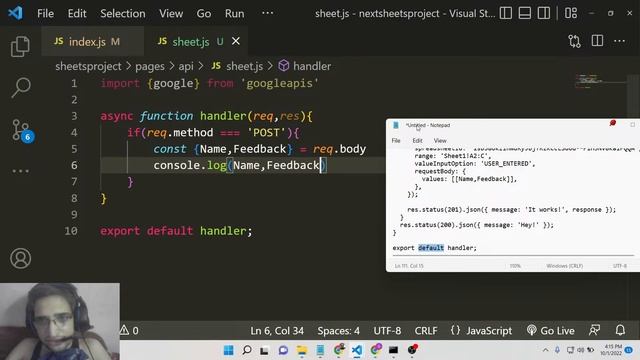Toggle the primary side bar layout button
640x360 pixels.
click(x=506, y=13)
